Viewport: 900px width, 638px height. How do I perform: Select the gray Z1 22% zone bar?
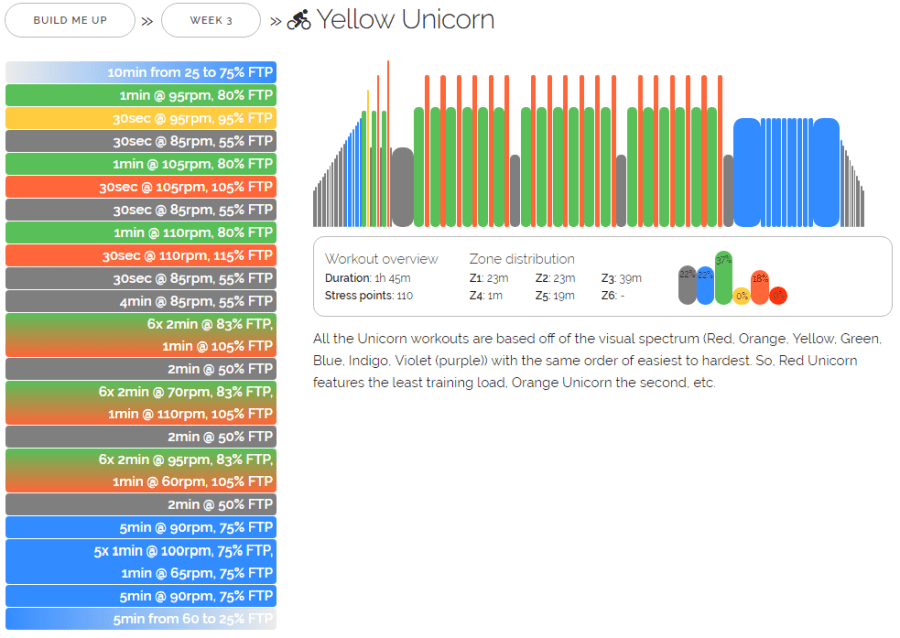(687, 286)
